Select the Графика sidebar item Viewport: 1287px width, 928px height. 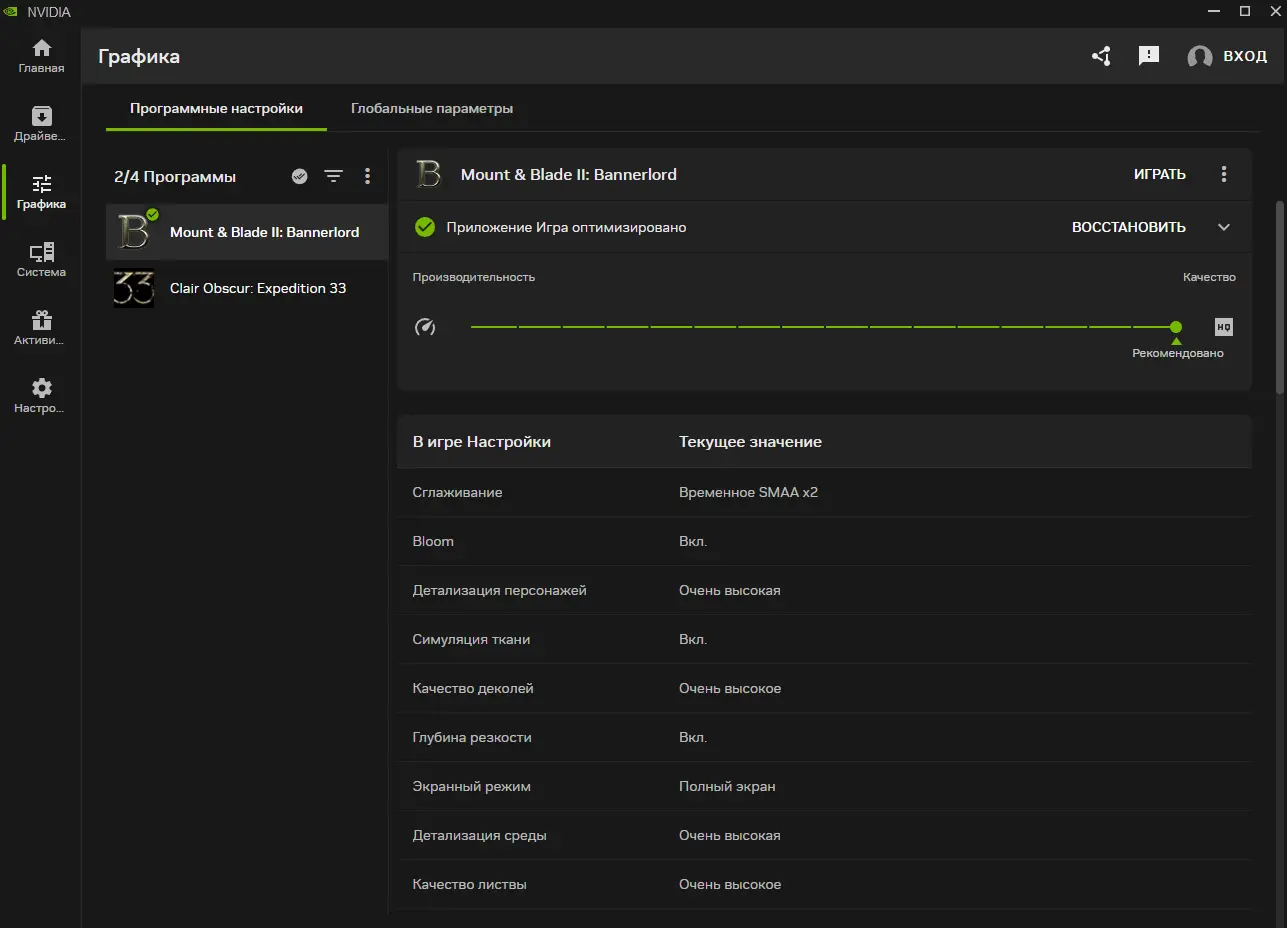(x=41, y=192)
